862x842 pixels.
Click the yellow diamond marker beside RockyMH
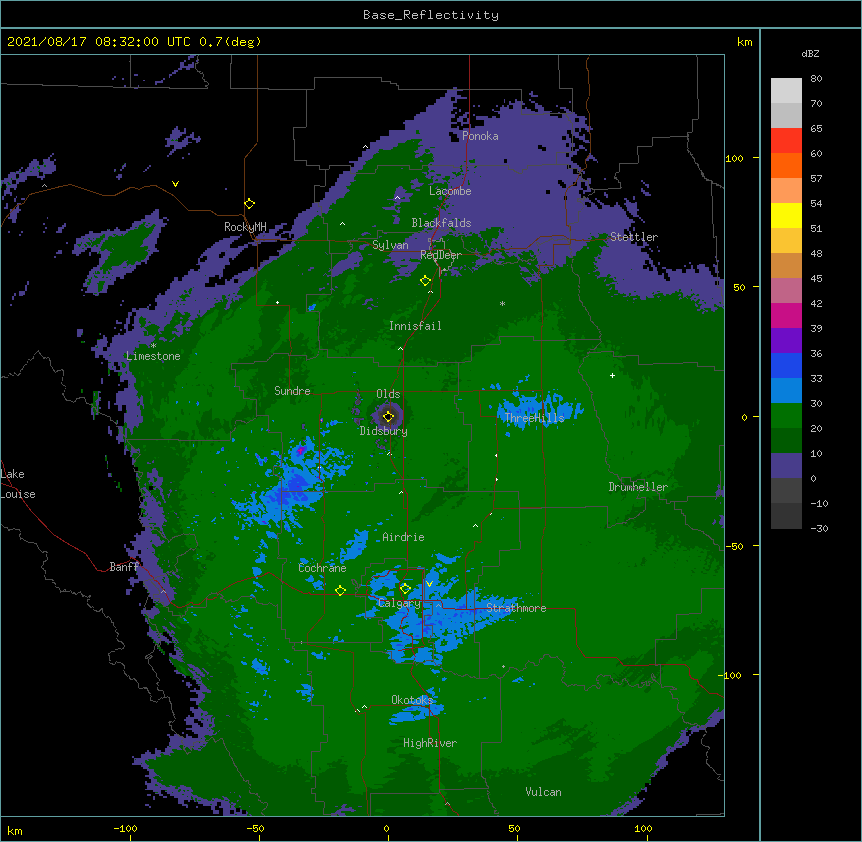coord(250,204)
